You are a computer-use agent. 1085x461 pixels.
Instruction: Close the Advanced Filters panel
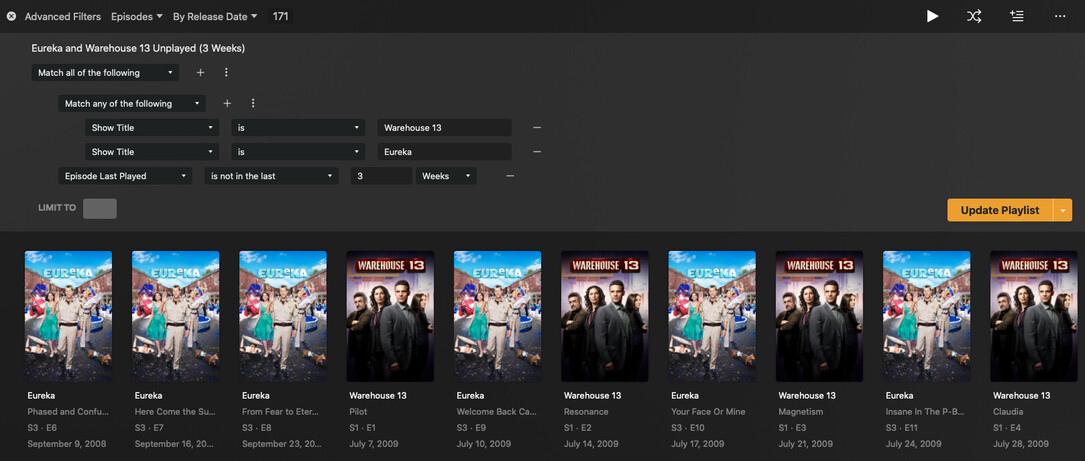point(11,16)
